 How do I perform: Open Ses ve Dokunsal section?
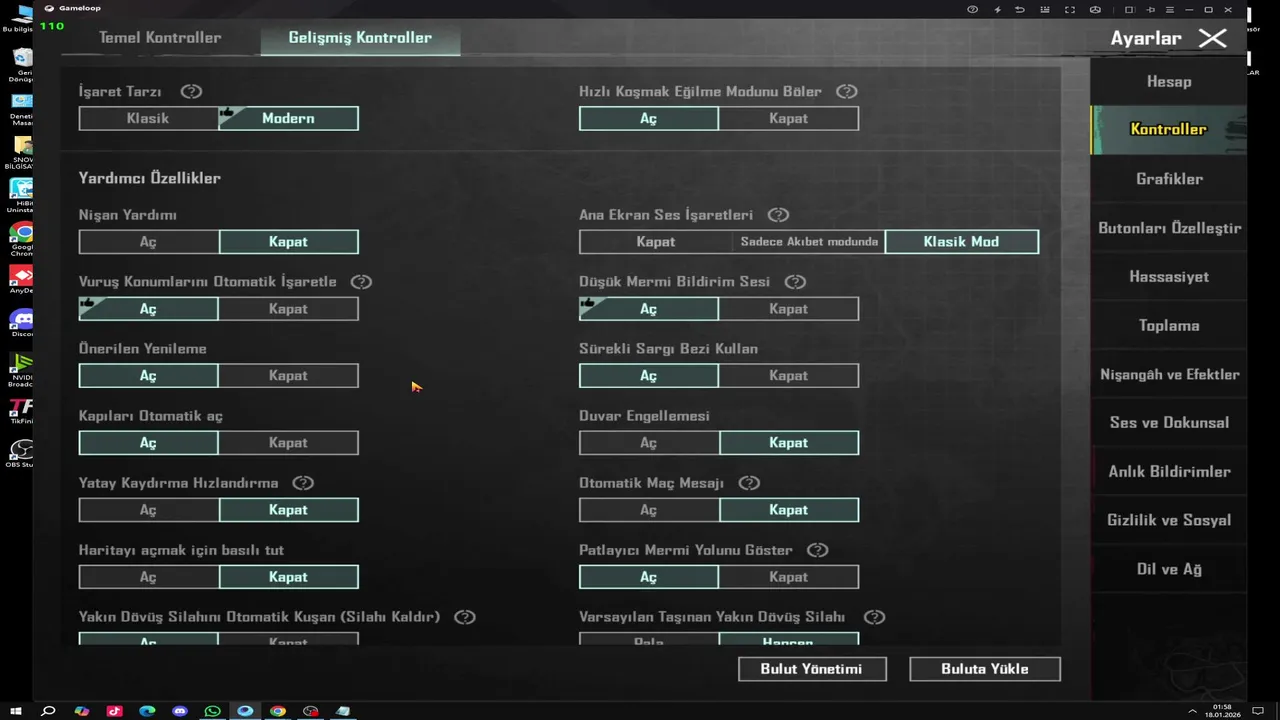[x=1168, y=423]
